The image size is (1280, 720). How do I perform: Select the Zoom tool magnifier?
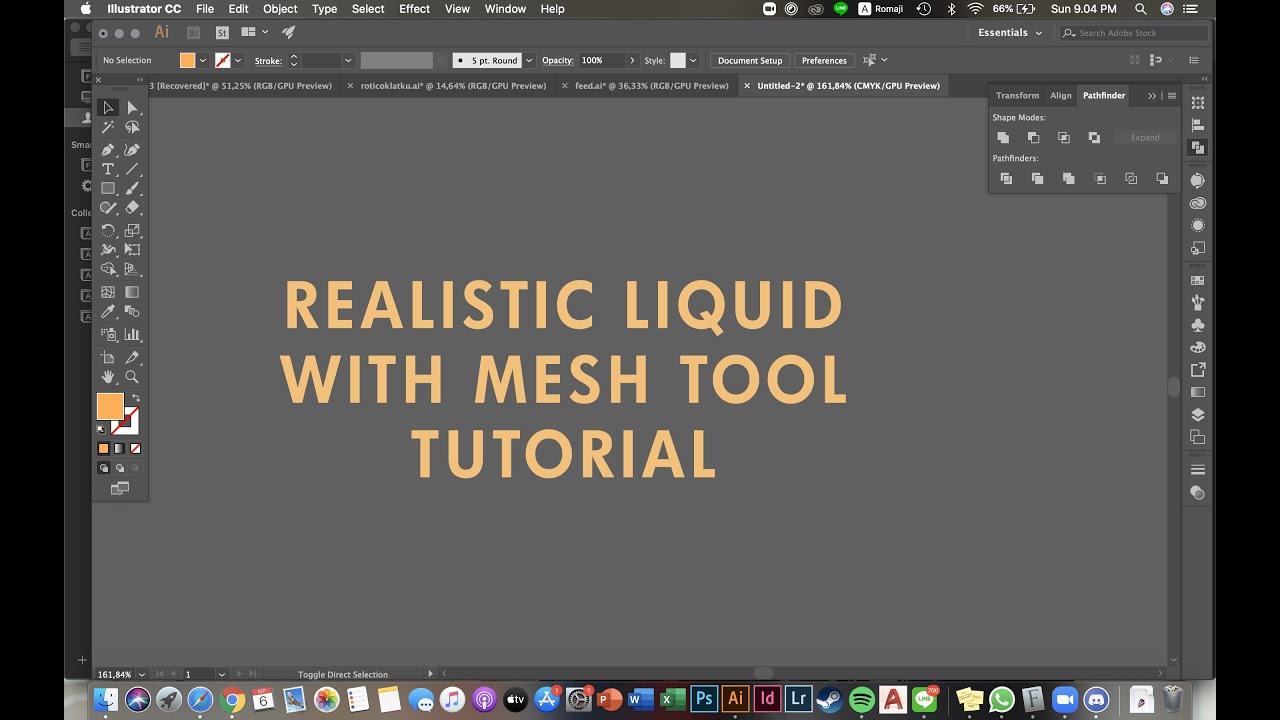(x=132, y=377)
